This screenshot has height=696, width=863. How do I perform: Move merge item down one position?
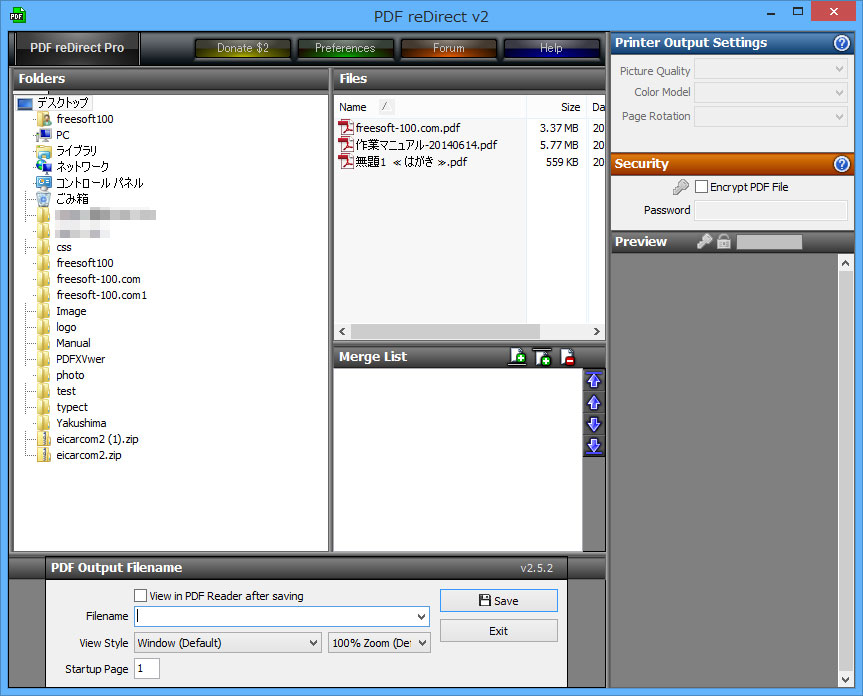coord(594,424)
